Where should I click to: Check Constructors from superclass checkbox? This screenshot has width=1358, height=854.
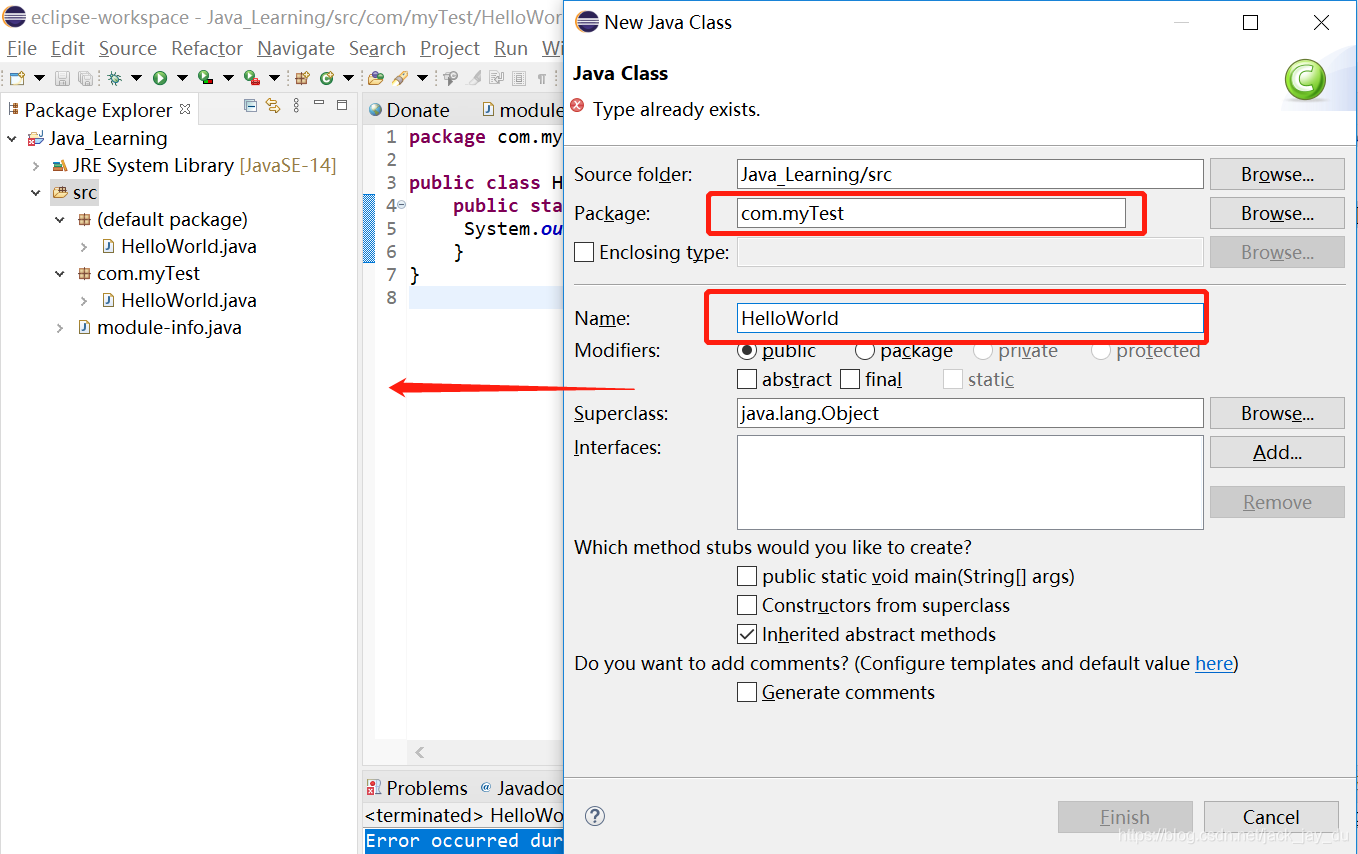pos(747,606)
